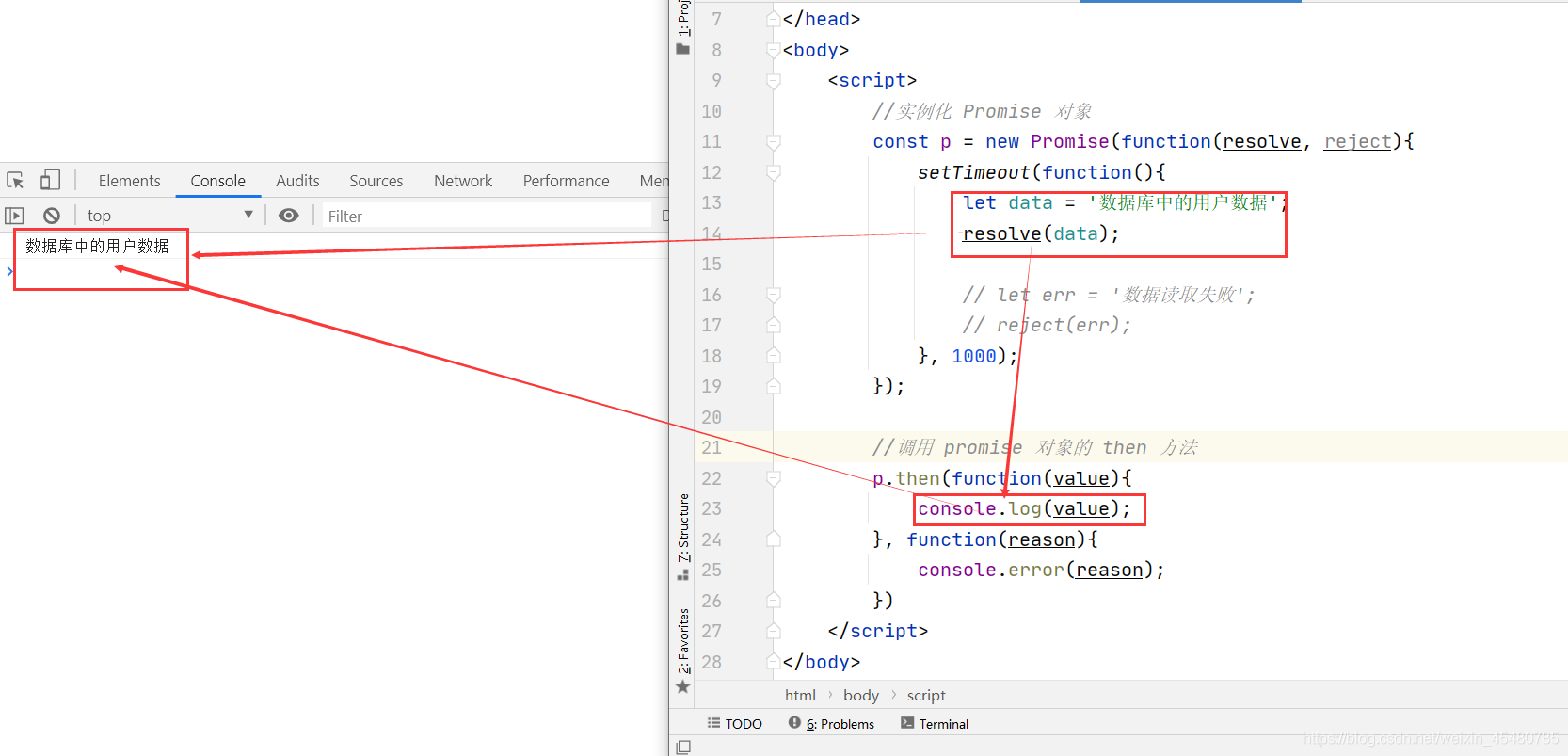Select body in the breadcrumb
The image size is (1568, 756).
pos(860,695)
